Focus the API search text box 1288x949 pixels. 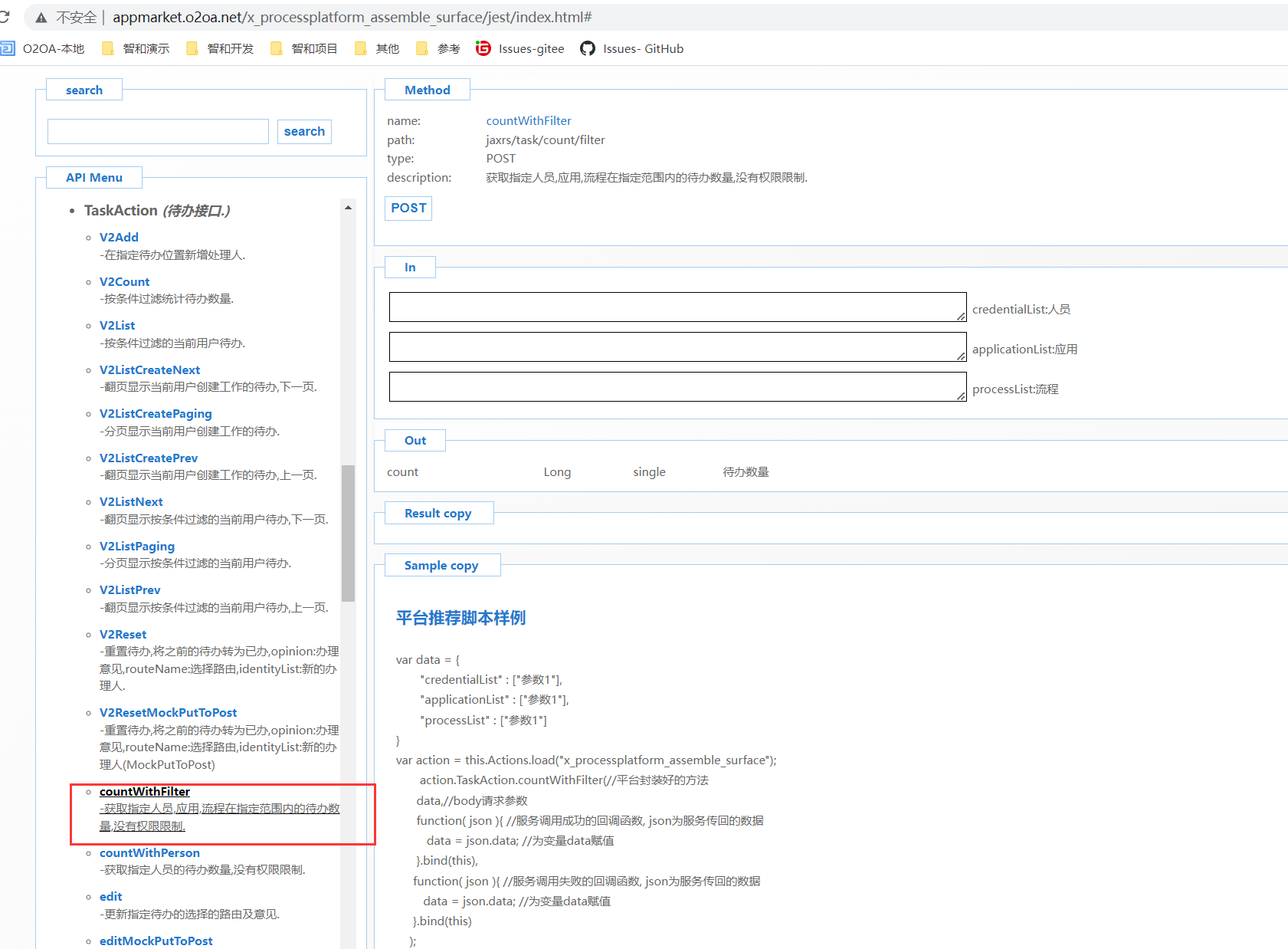click(x=158, y=131)
